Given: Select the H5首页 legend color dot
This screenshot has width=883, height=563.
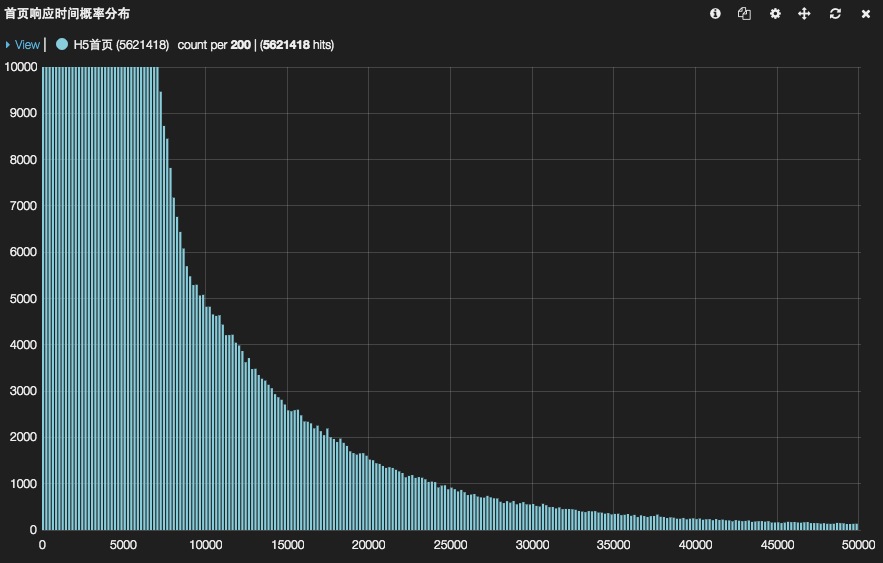Looking at the screenshot, I should (x=62, y=44).
